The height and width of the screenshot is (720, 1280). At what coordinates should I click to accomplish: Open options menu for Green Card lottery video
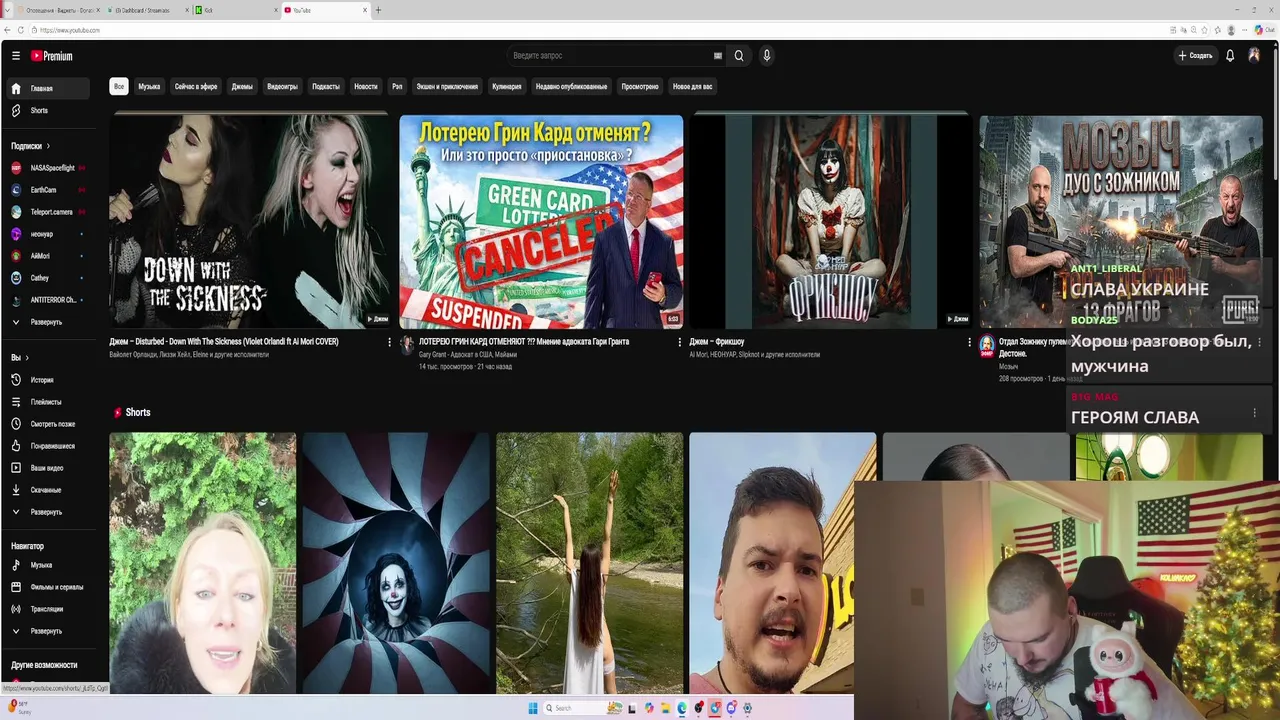click(x=679, y=342)
